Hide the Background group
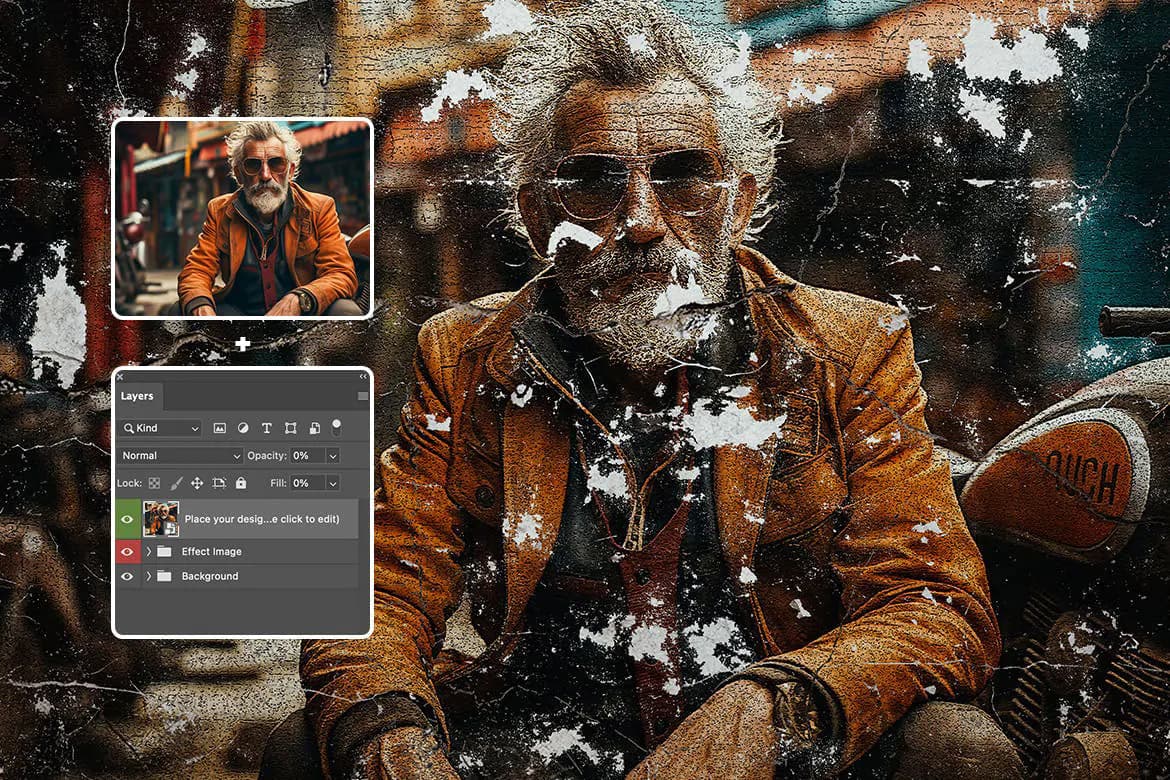The height and width of the screenshot is (780, 1170). pyautogui.click(x=127, y=576)
